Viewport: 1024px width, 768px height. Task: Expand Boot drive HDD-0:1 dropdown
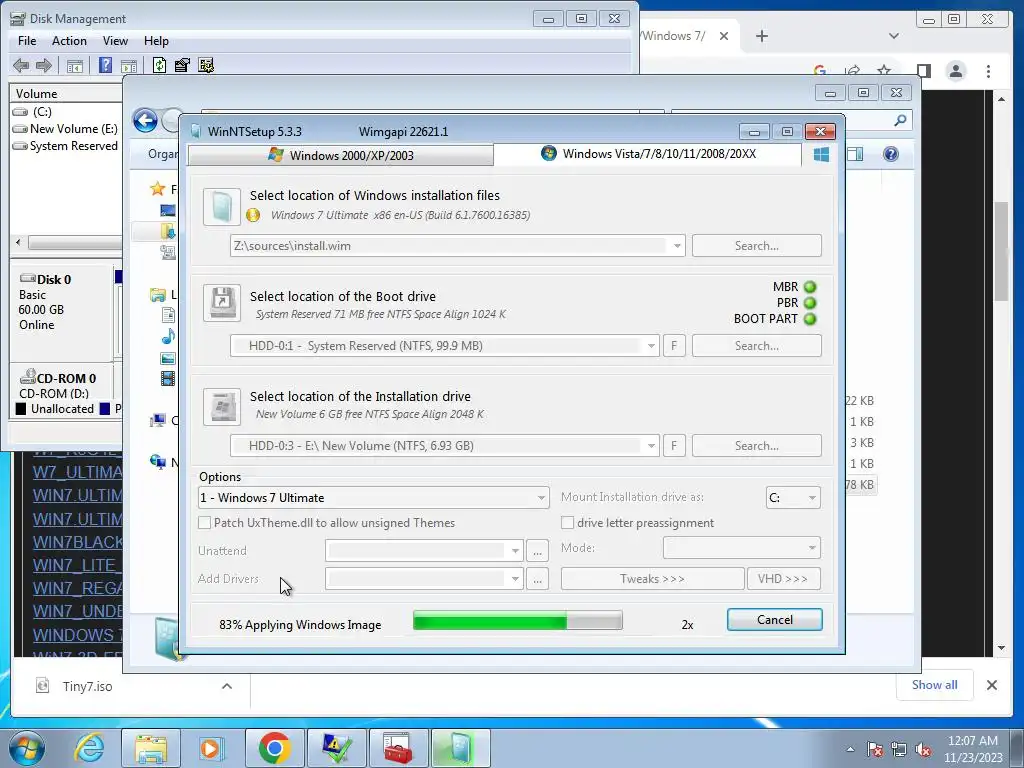(650, 346)
